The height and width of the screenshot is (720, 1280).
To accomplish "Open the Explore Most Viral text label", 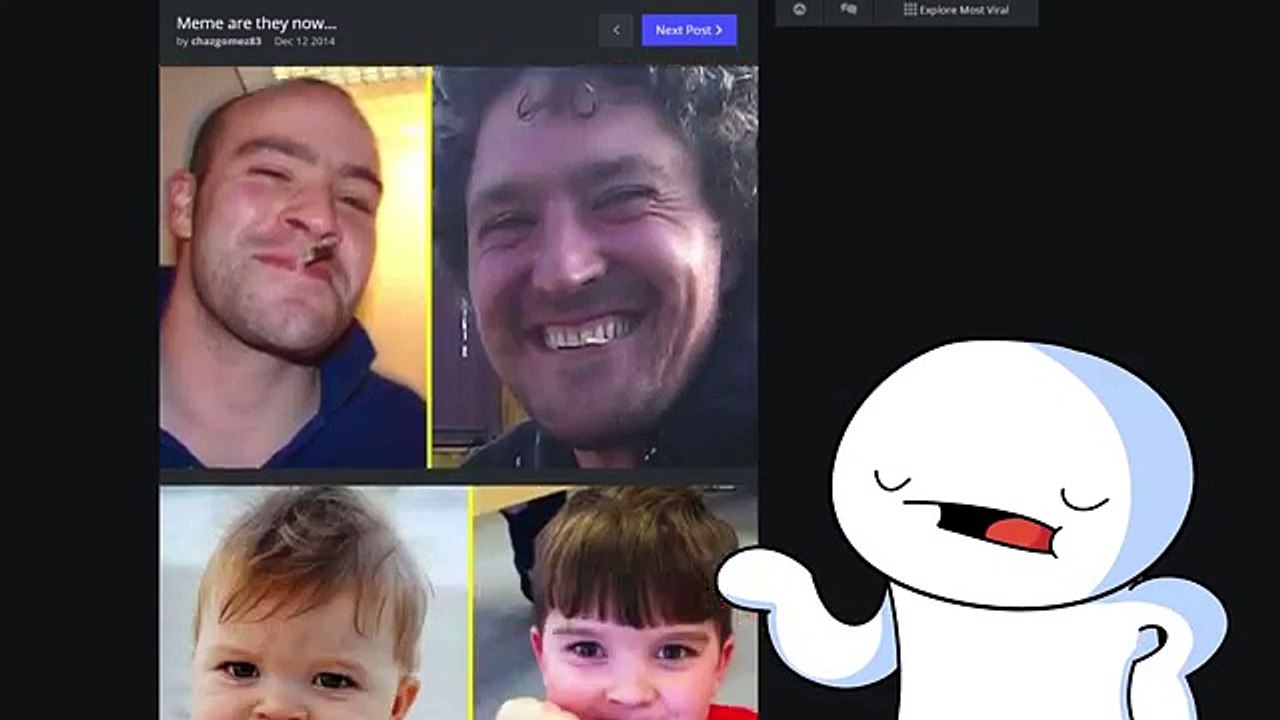I will (x=964, y=10).
